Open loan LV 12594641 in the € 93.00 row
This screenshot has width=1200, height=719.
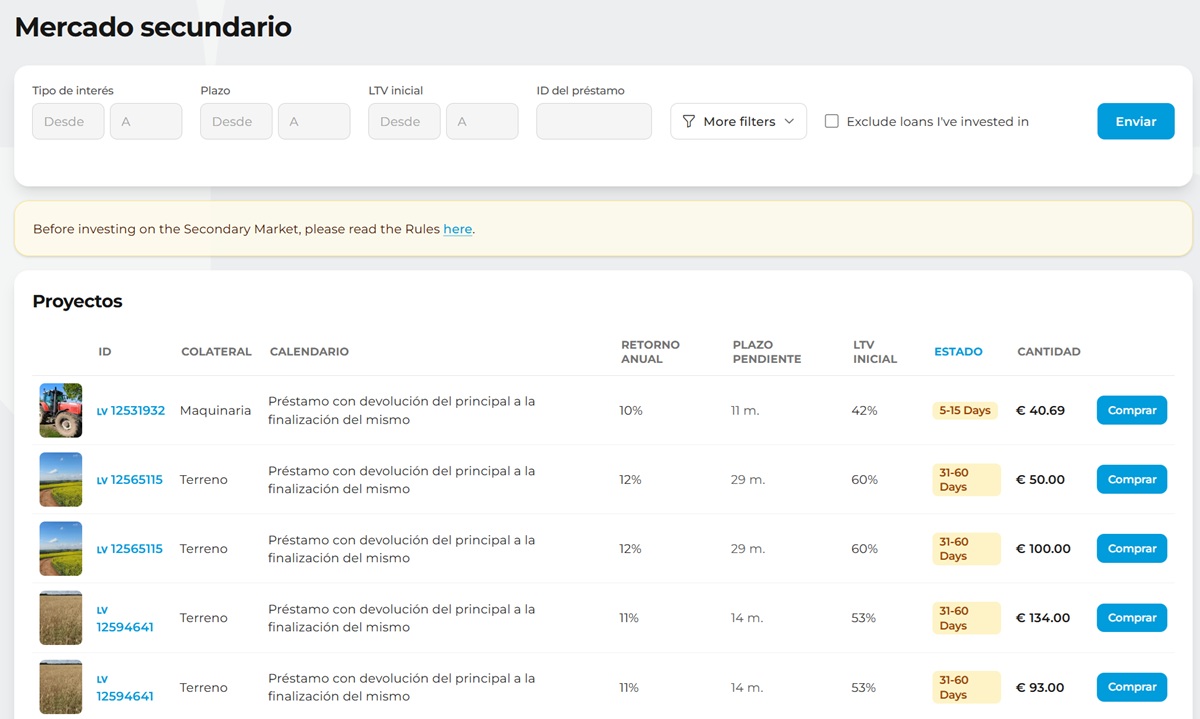pyautogui.click(x=125, y=687)
